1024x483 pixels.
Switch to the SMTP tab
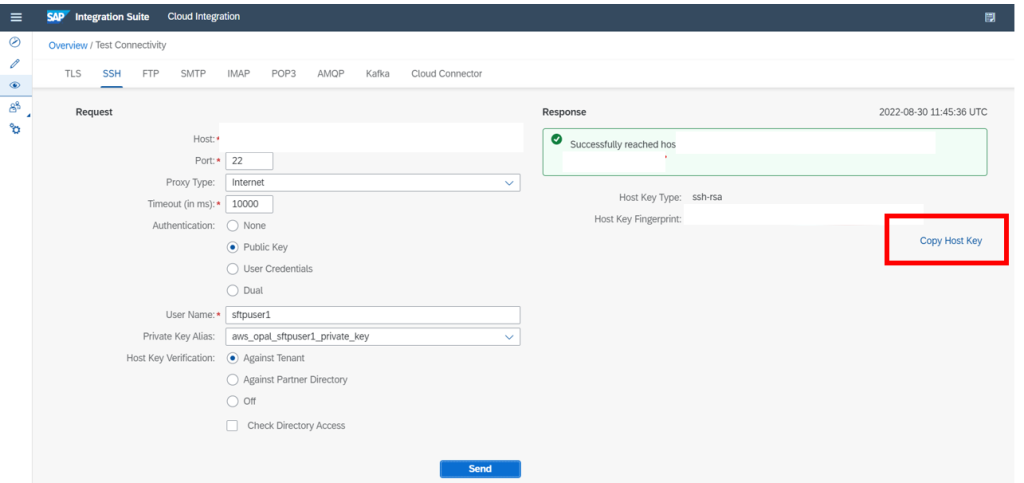(x=193, y=74)
